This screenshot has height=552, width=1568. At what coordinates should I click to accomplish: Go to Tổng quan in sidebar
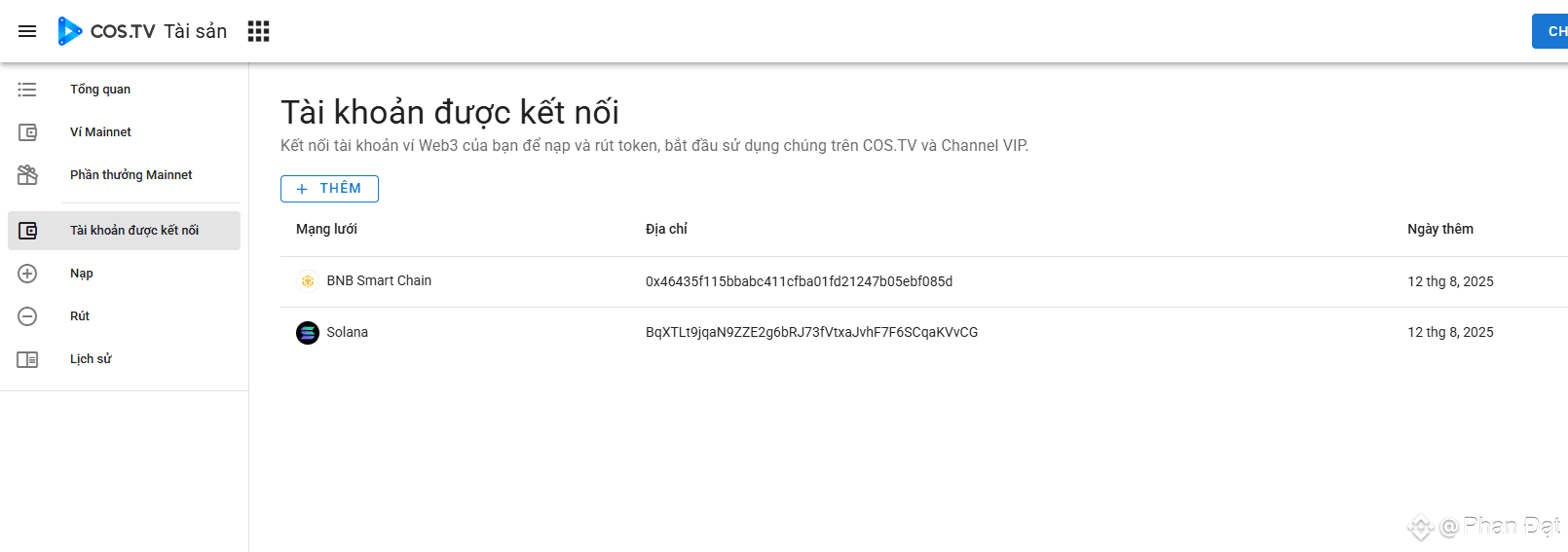pyautogui.click(x=100, y=90)
